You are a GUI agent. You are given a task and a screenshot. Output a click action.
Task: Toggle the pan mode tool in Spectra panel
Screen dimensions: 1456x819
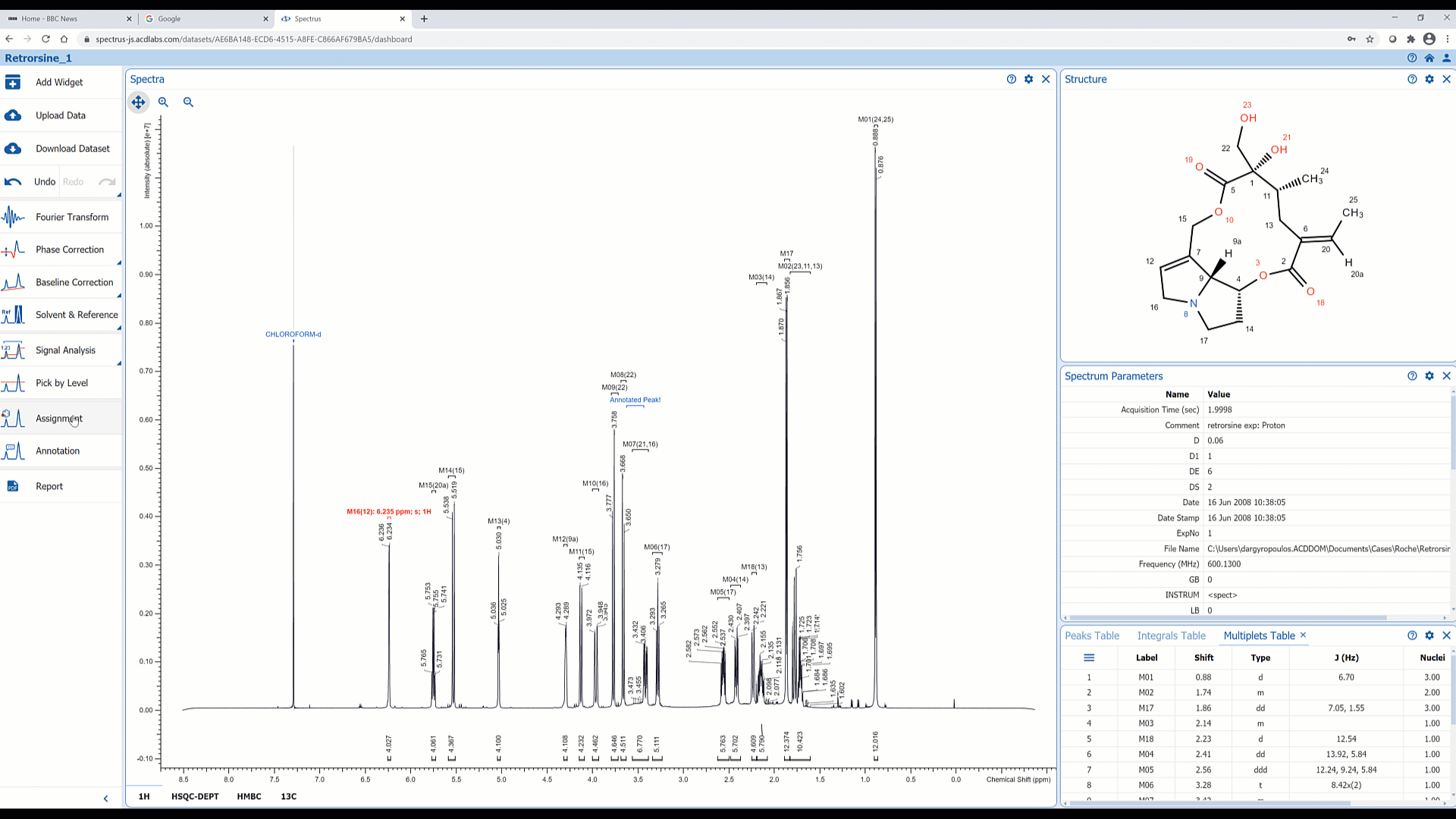click(x=138, y=102)
